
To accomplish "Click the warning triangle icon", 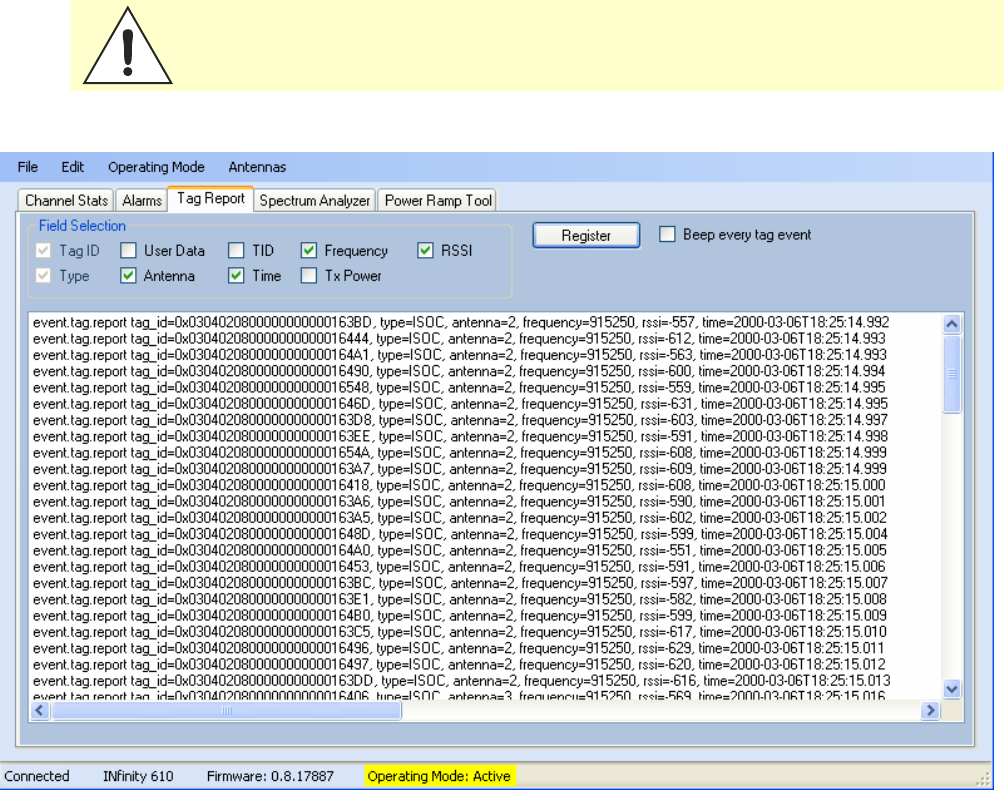I will (127, 46).
